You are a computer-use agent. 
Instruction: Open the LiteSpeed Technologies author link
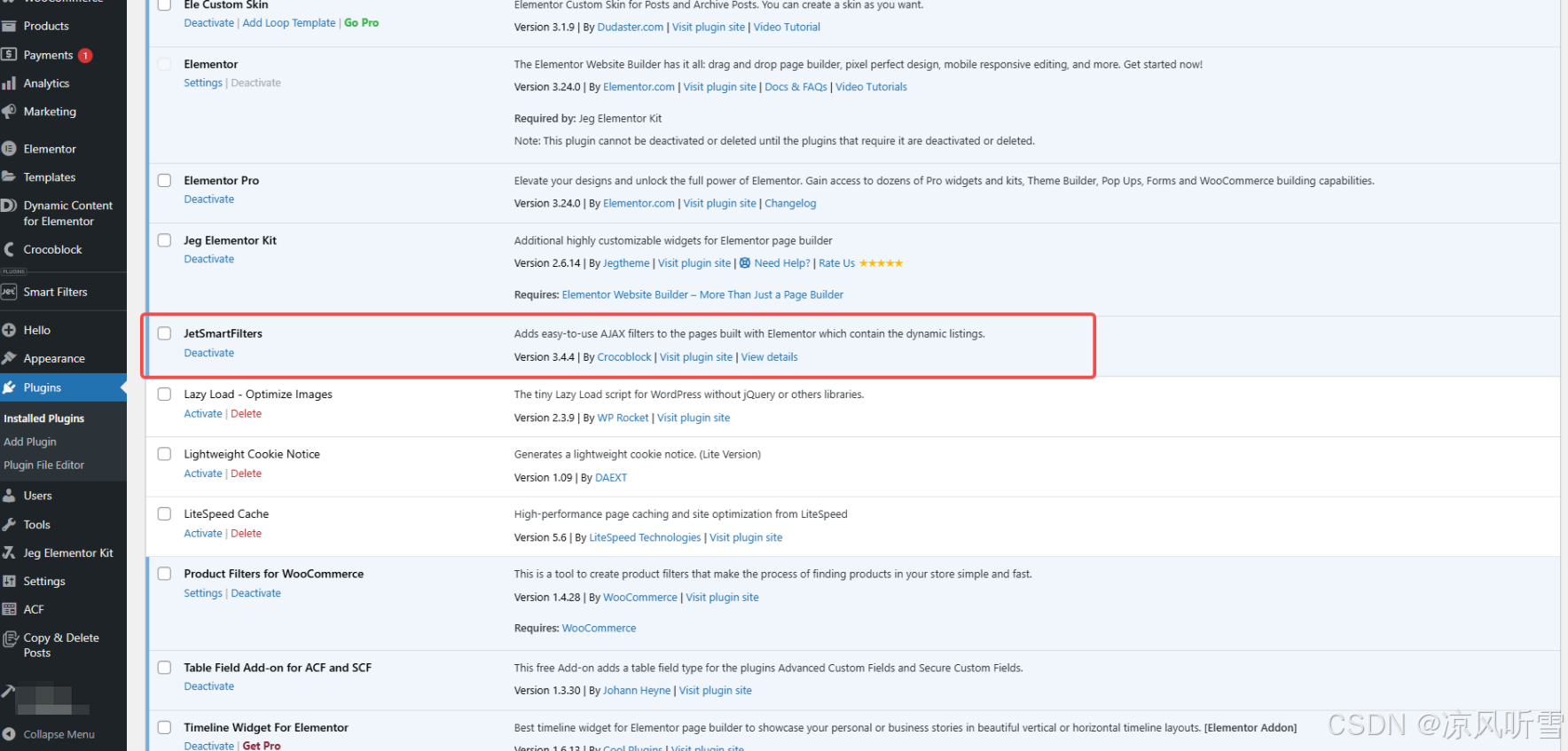[645, 538]
